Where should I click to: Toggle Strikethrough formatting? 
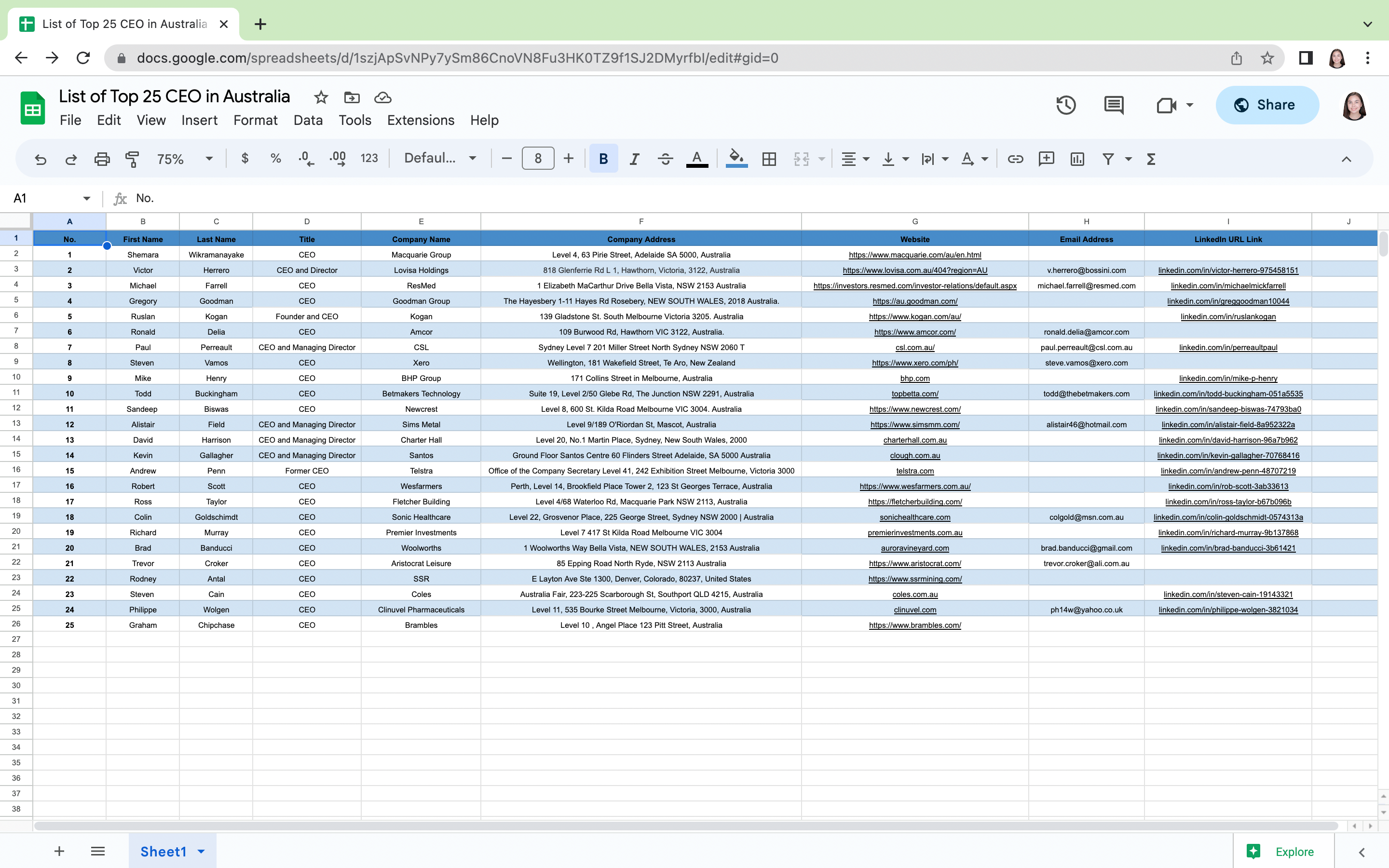tap(665, 159)
